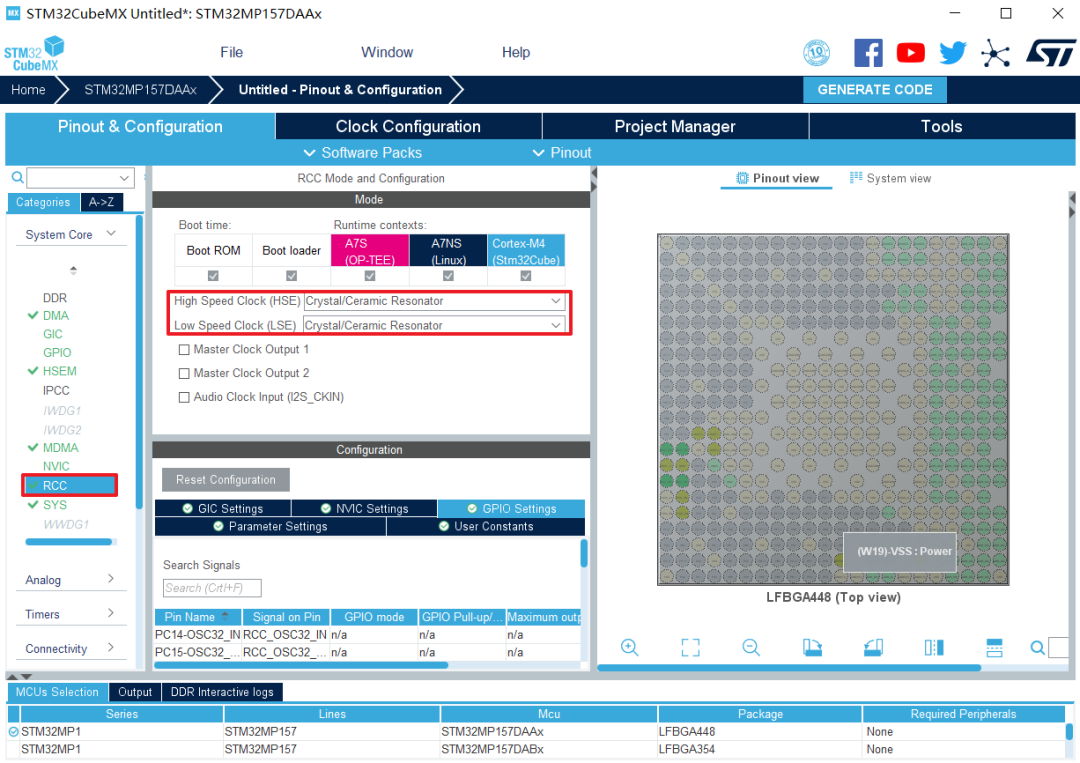This screenshot has height=763, width=1080.
Task: Open the Facebook icon in header
Action: 868,53
